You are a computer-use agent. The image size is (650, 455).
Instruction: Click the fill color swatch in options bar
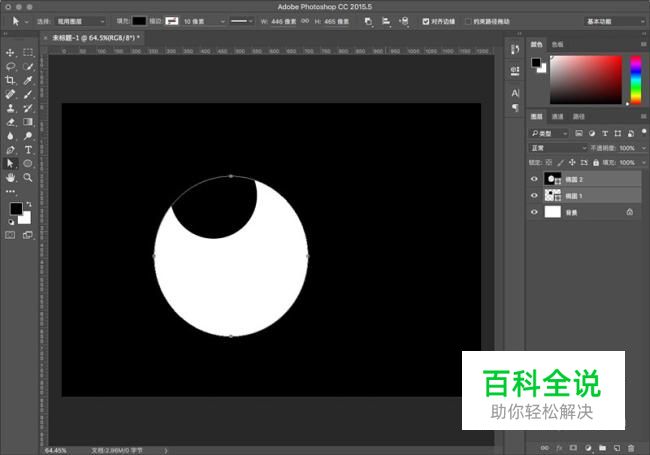[x=139, y=21]
